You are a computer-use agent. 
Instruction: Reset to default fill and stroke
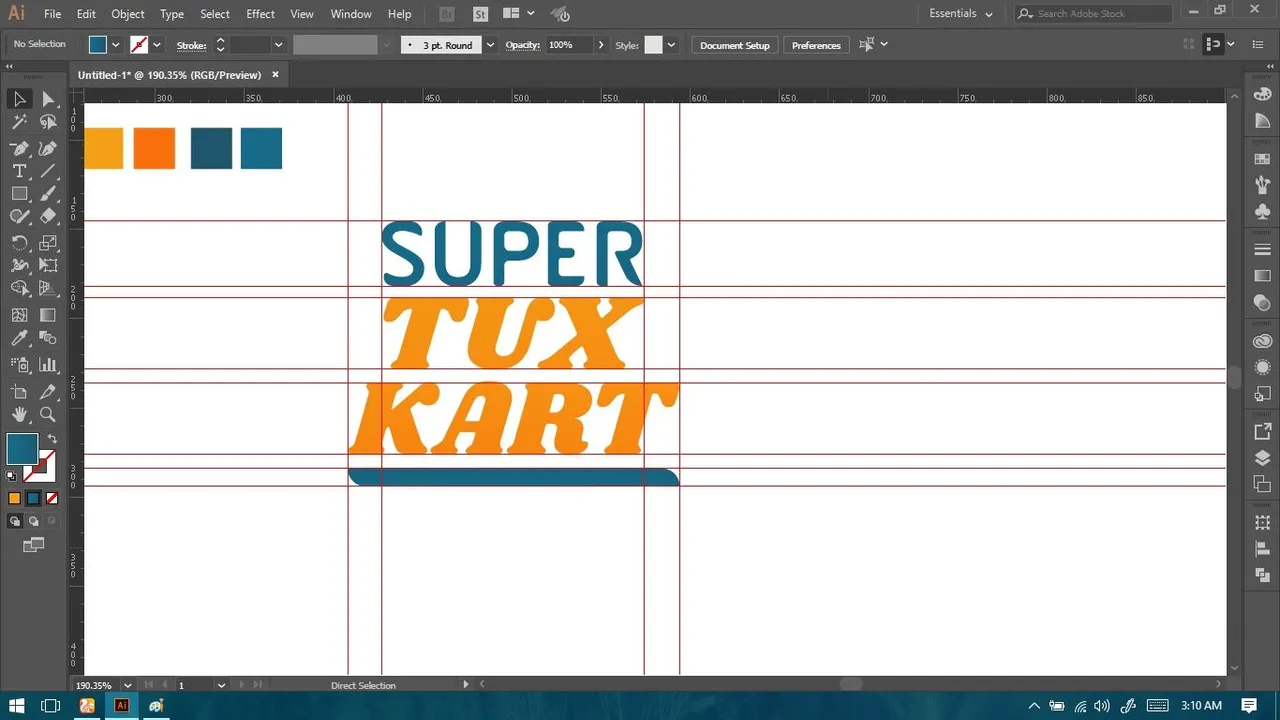[x=12, y=475]
